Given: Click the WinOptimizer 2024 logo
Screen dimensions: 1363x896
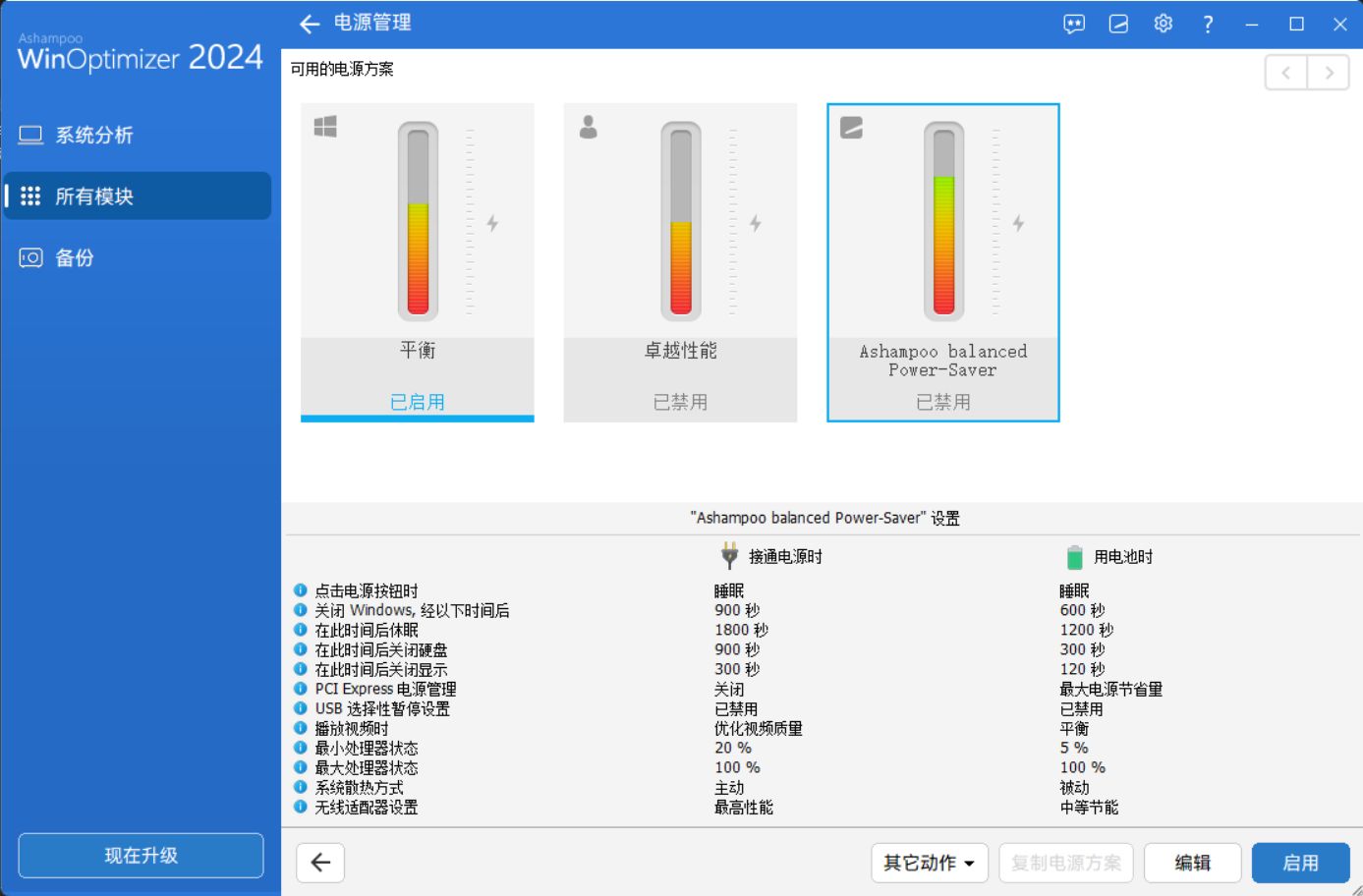Looking at the screenshot, I should coord(141,53).
